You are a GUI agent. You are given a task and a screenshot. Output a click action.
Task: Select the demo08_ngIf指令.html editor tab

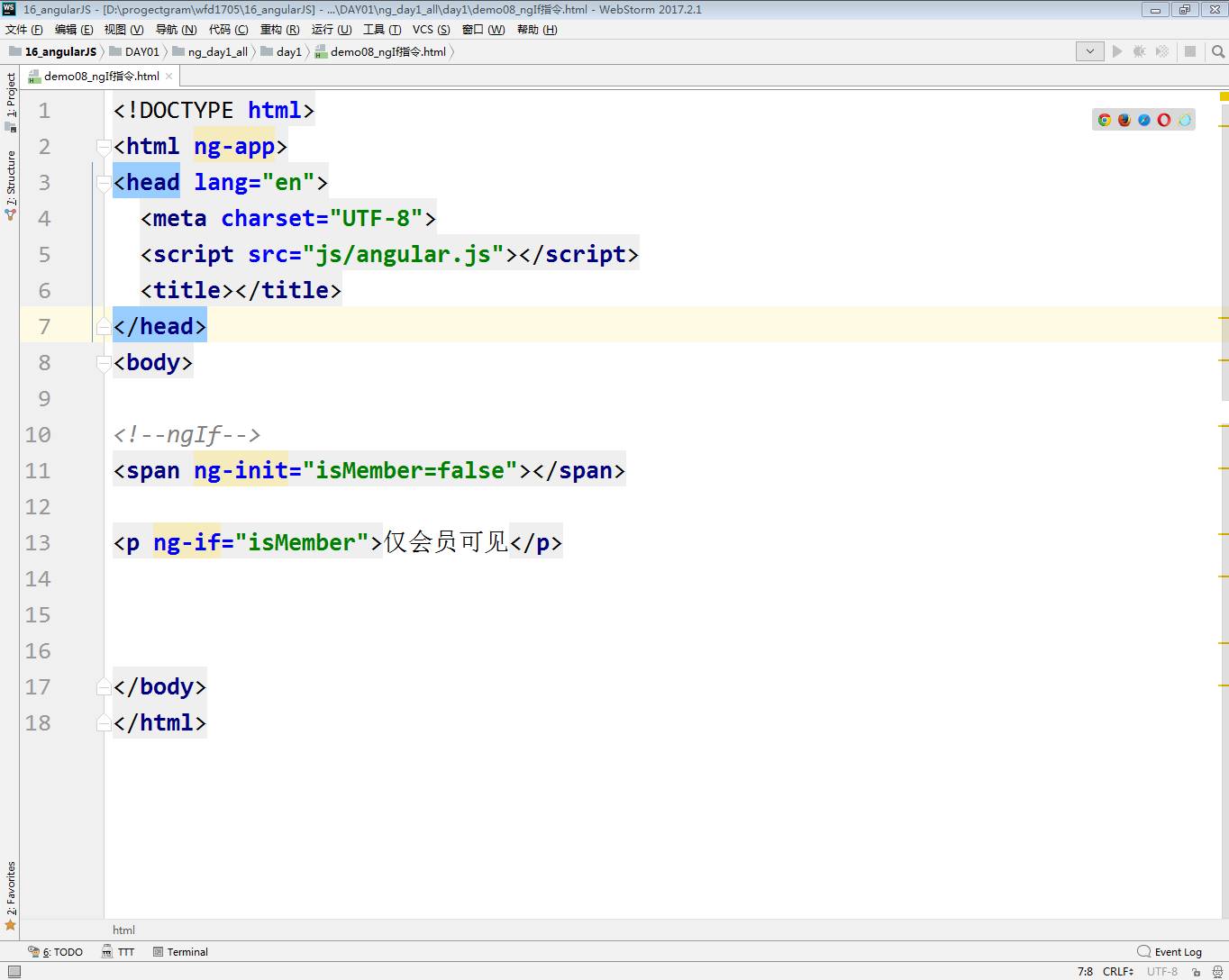pos(100,77)
